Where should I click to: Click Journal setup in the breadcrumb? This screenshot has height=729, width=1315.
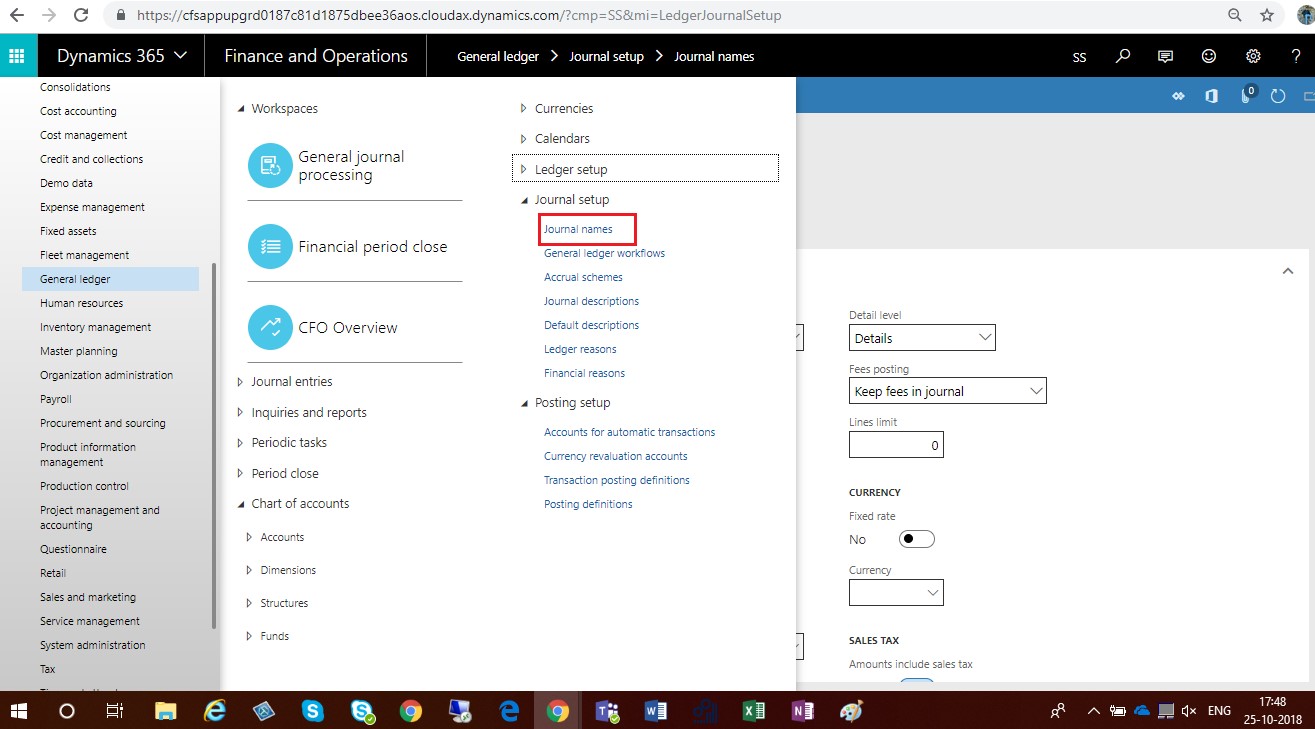point(606,56)
